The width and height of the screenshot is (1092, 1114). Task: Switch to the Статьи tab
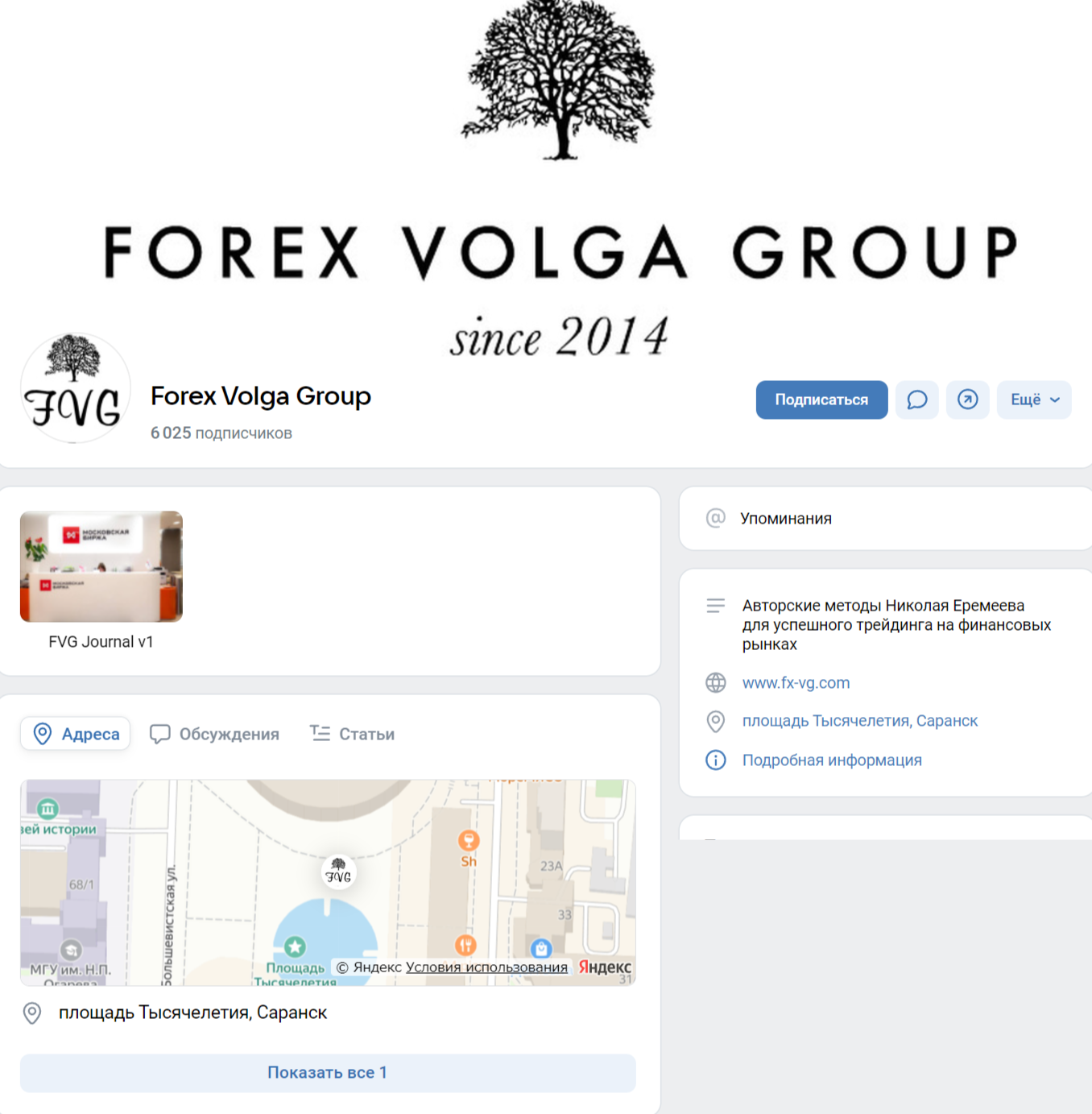coord(353,734)
